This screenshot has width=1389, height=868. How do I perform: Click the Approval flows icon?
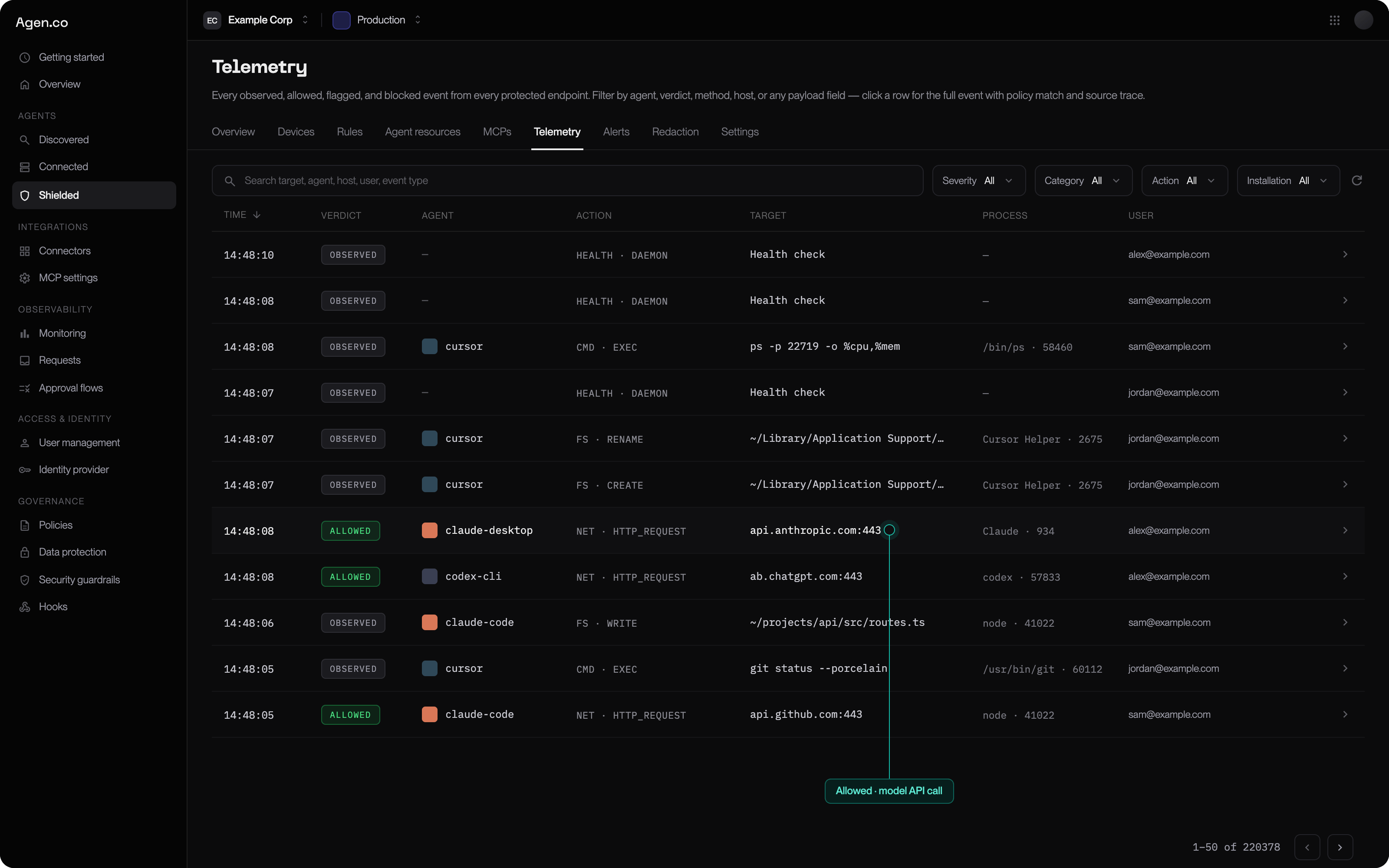(25, 388)
